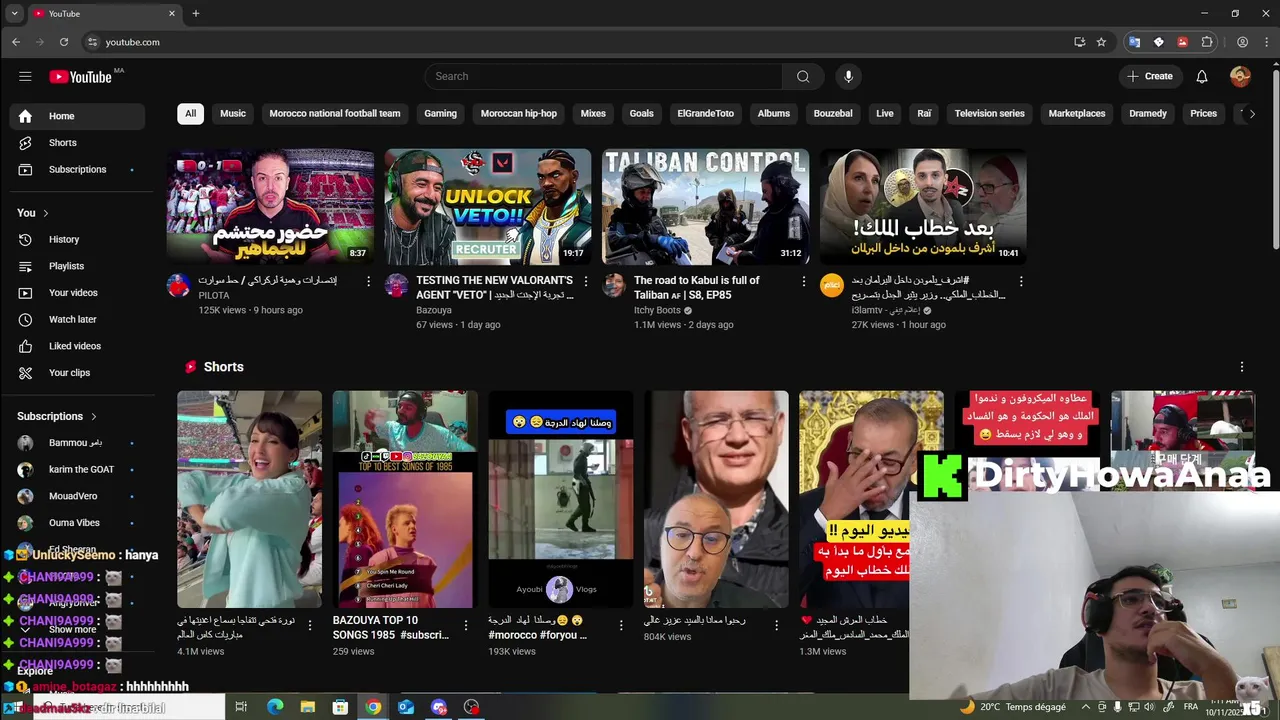Open Playlists from the sidebar
This screenshot has width=1280, height=720.
click(77, 266)
